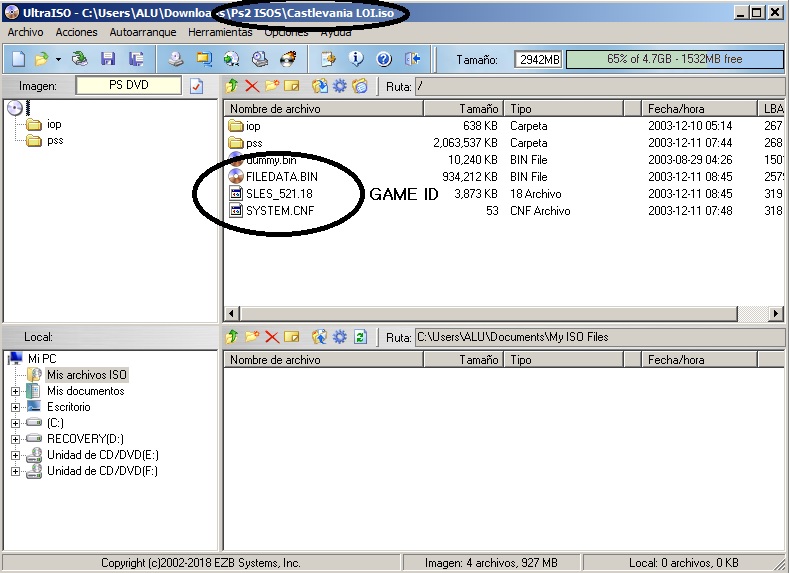This screenshot has height=573, width=789.
Task: Click the red X delete icon in image pane
Action: [x=251, y=86]
